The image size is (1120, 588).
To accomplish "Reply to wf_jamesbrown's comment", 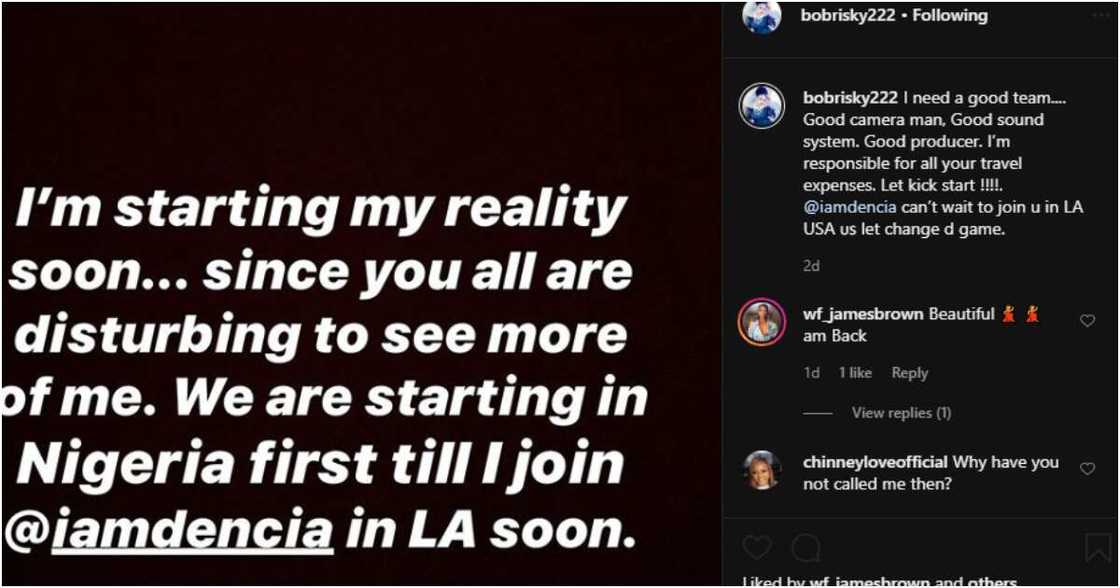I will [x=909, y=373].
